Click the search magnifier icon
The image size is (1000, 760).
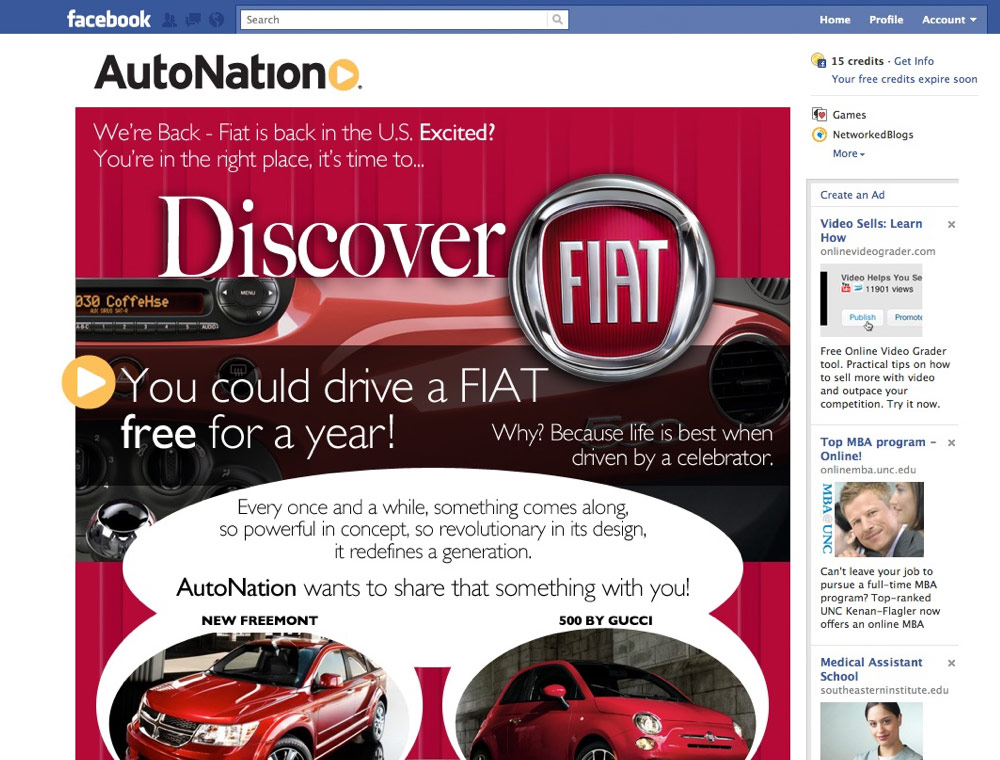click(x=558, y=18)
